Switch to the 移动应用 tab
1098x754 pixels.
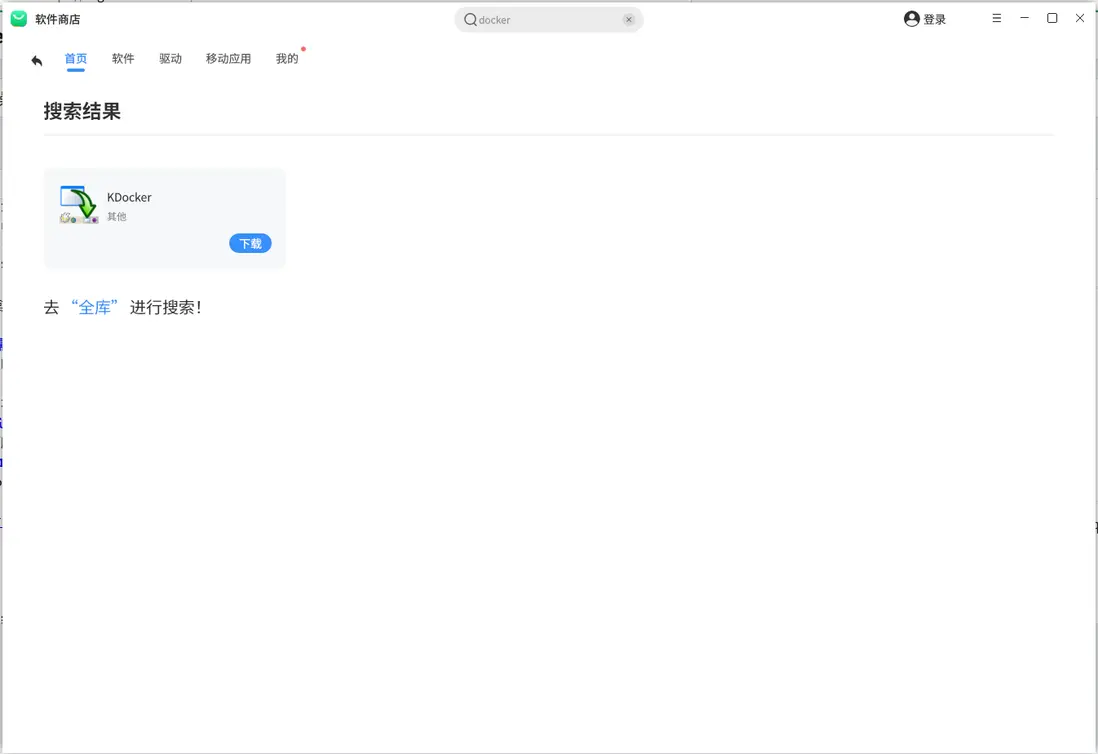click(x=228, y=58)
